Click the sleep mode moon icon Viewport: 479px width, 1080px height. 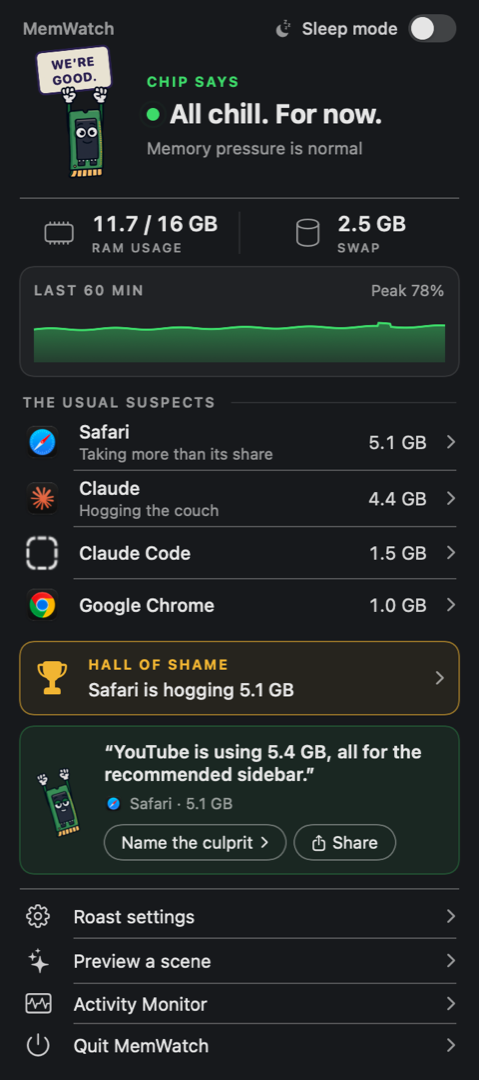tap(283, 29)
